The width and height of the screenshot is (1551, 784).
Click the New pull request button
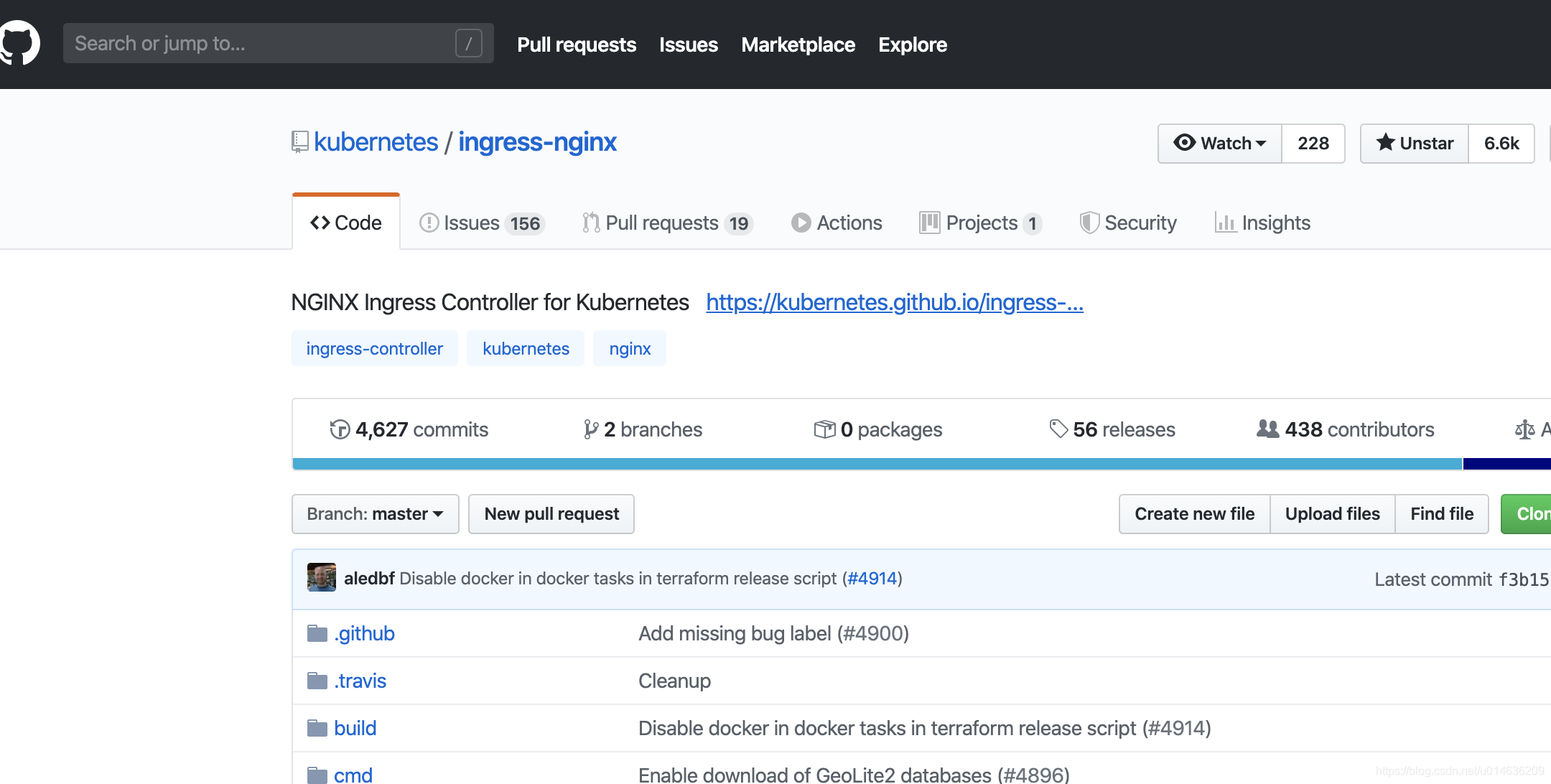pos(551,514)
